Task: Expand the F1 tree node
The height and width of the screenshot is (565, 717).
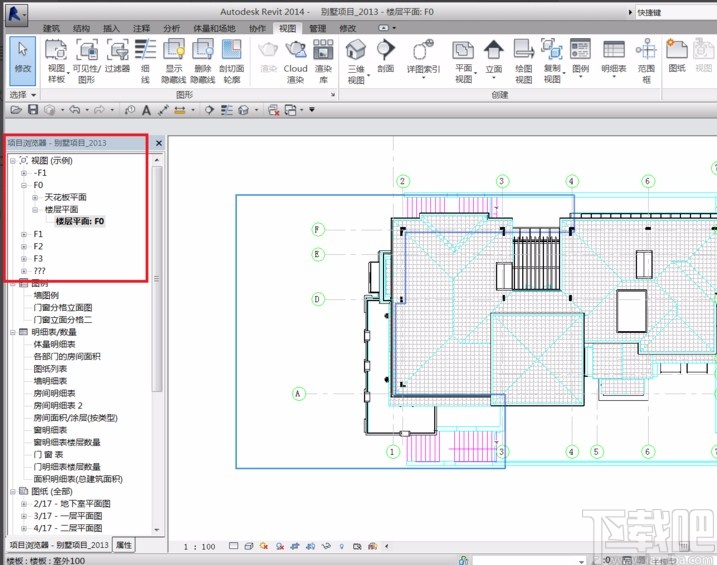Action: coord(24,234)
